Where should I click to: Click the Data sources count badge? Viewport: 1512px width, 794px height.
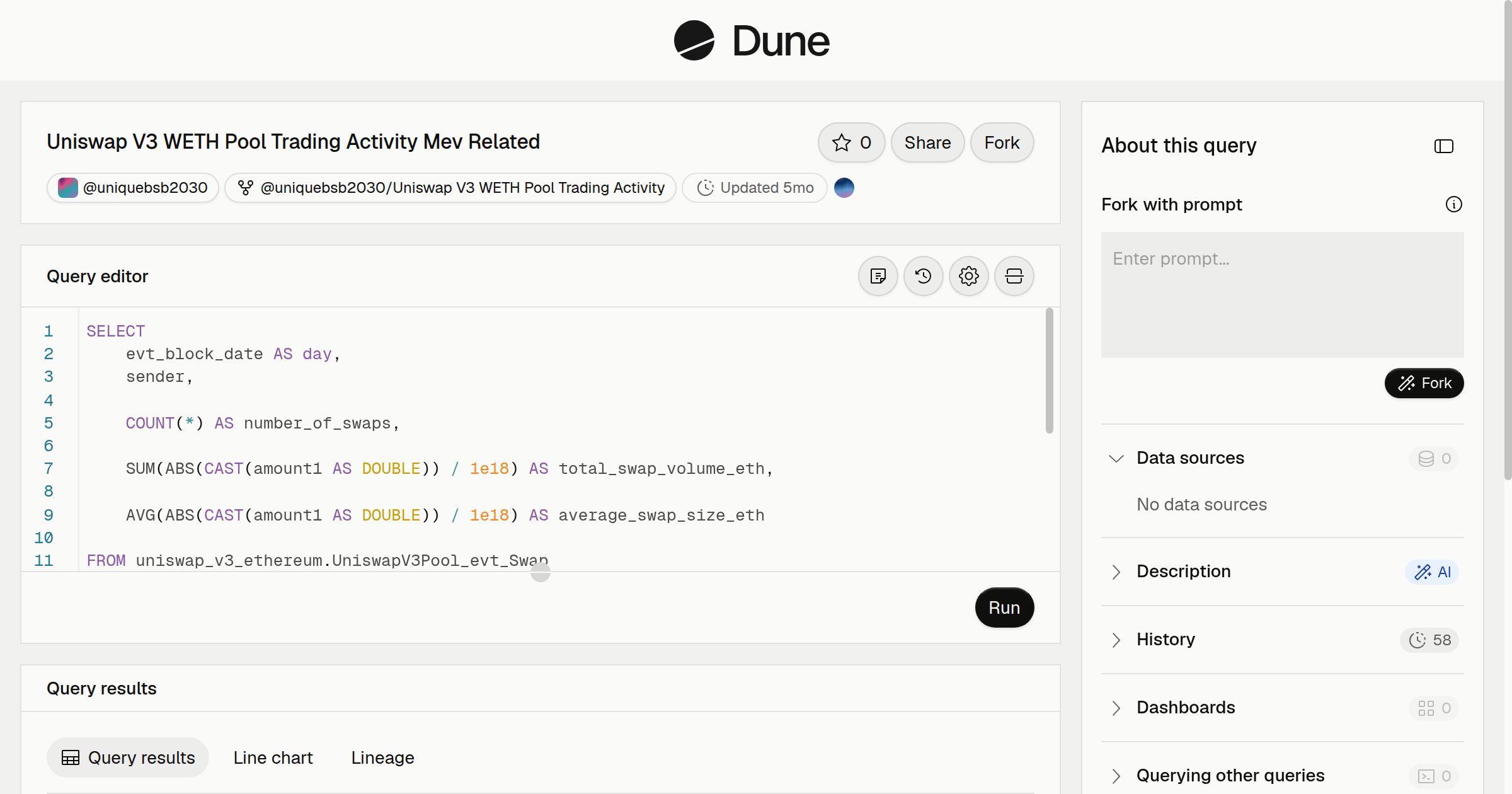[x=1434, y=458]
